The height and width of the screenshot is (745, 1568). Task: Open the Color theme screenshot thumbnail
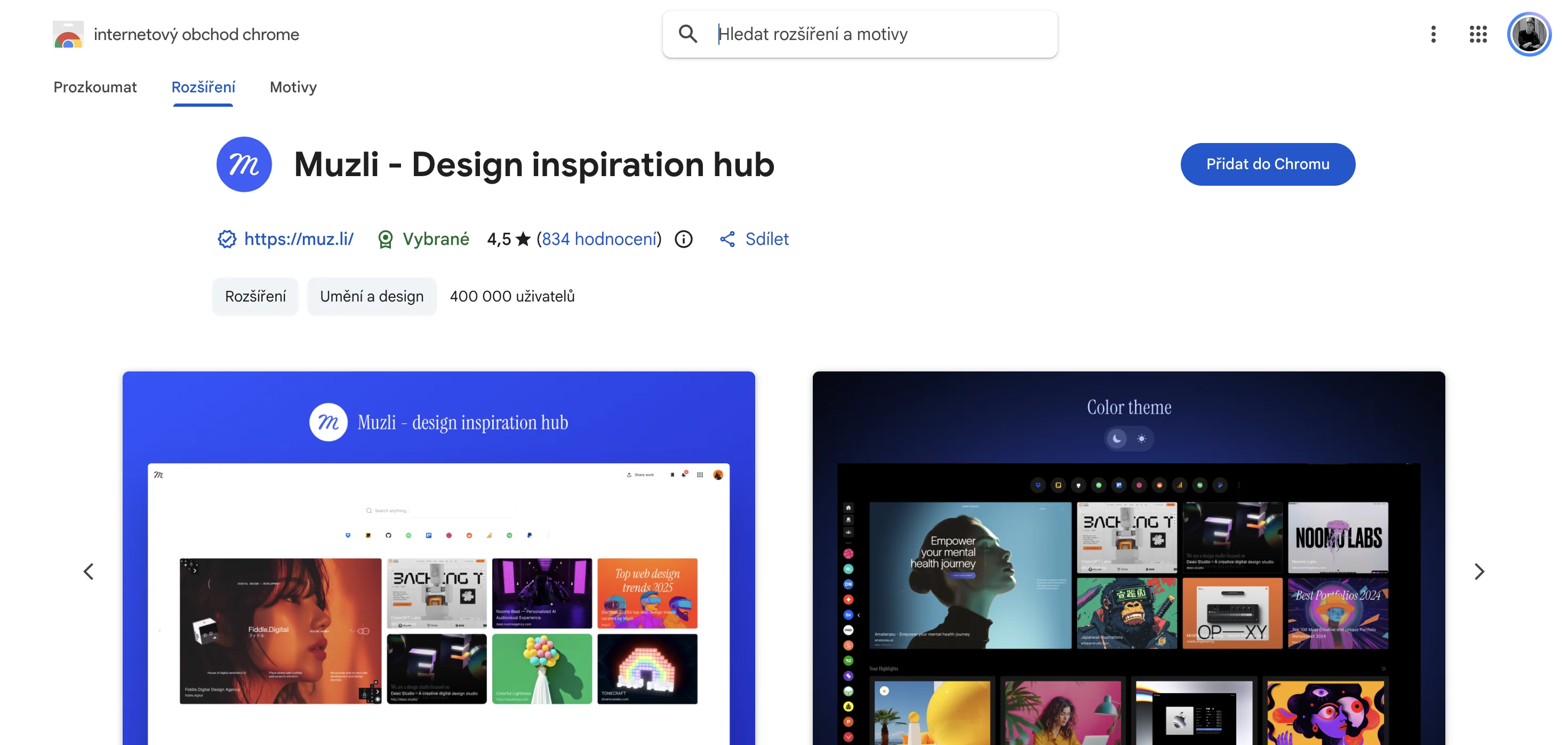(1129, 558)
